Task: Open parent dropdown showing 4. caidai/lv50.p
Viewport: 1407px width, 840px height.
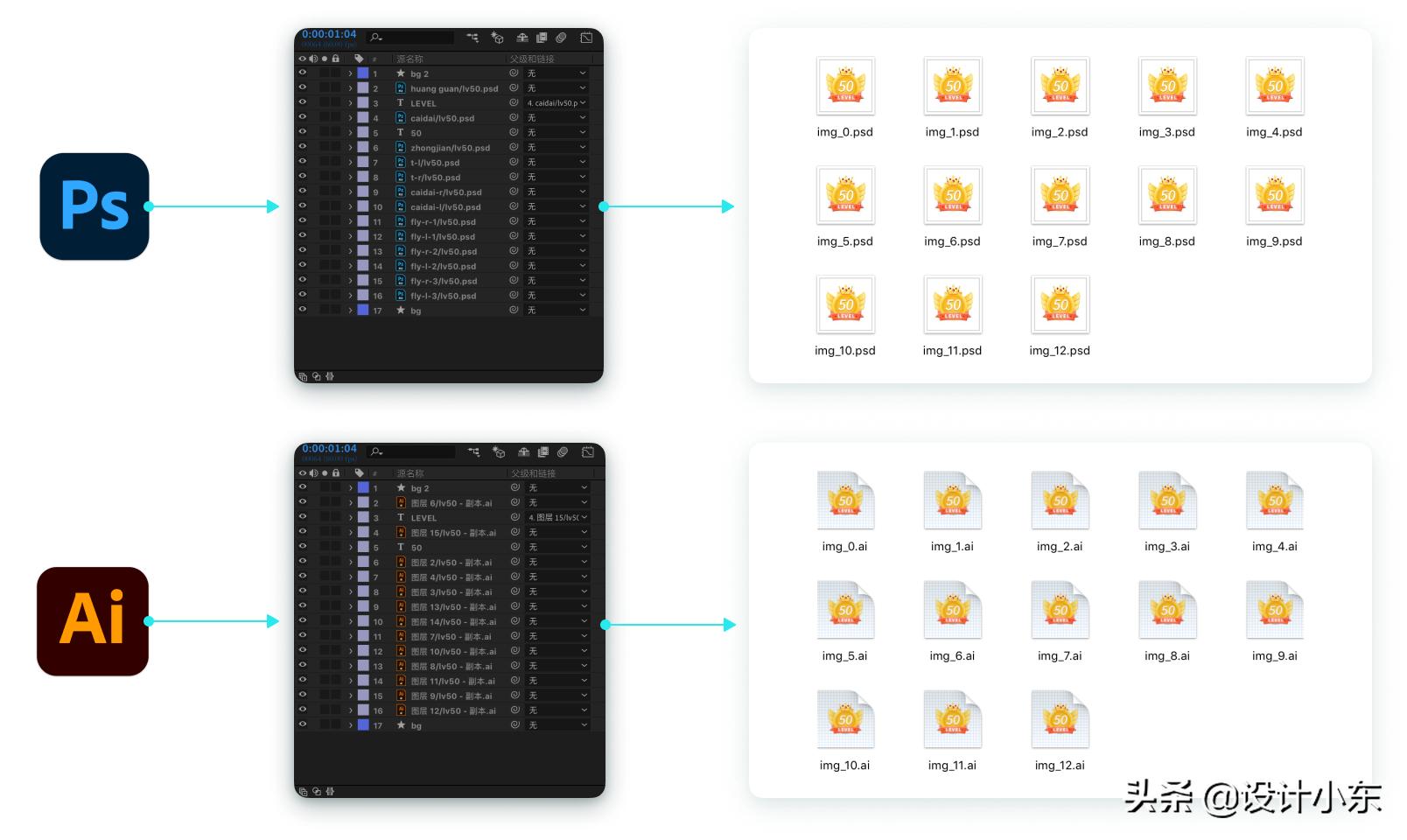Action: [556, 103]
